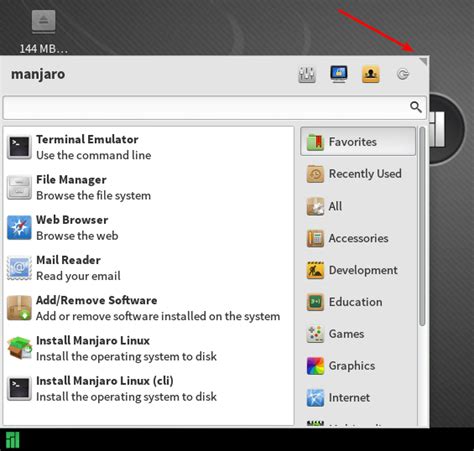Viewport: 474px width, 451px height.
Task: Click 'Browse the file system' description
Action: [93, 196]
